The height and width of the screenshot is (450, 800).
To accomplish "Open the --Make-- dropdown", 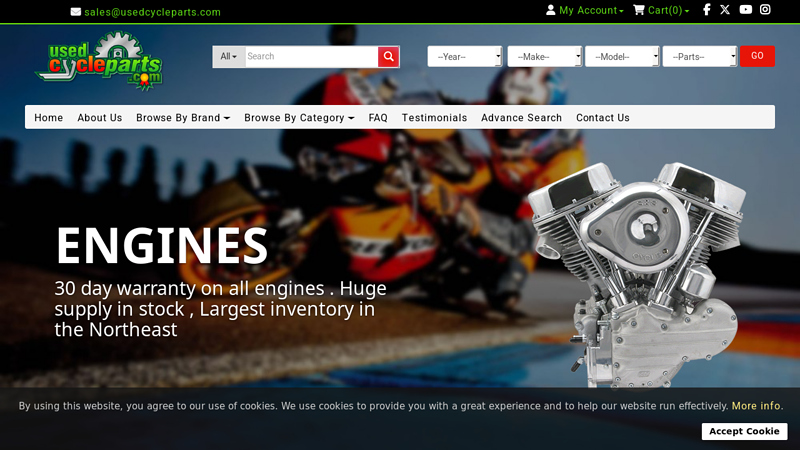I will [544, 57].
